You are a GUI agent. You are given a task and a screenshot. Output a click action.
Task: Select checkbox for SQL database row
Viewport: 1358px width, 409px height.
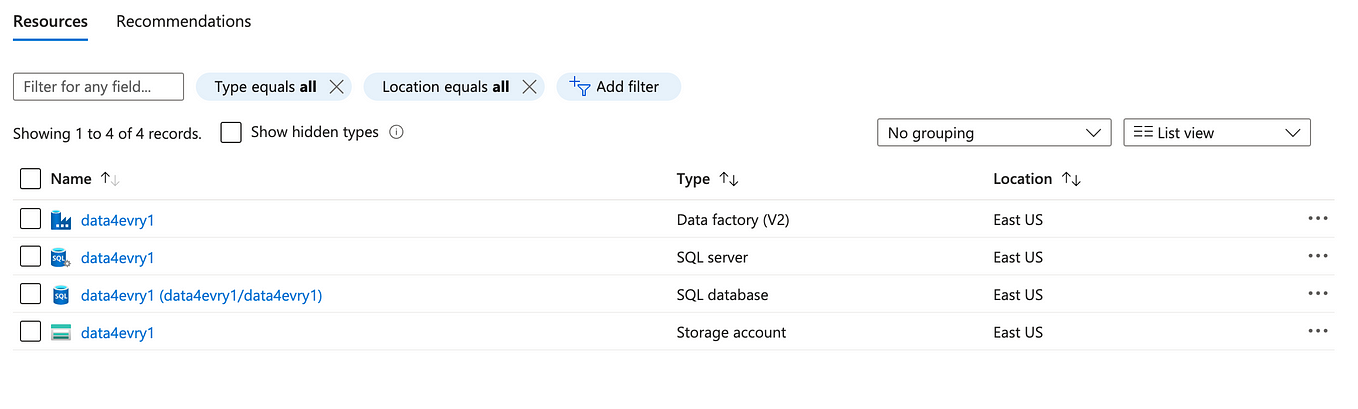click(x=31, y=295)
